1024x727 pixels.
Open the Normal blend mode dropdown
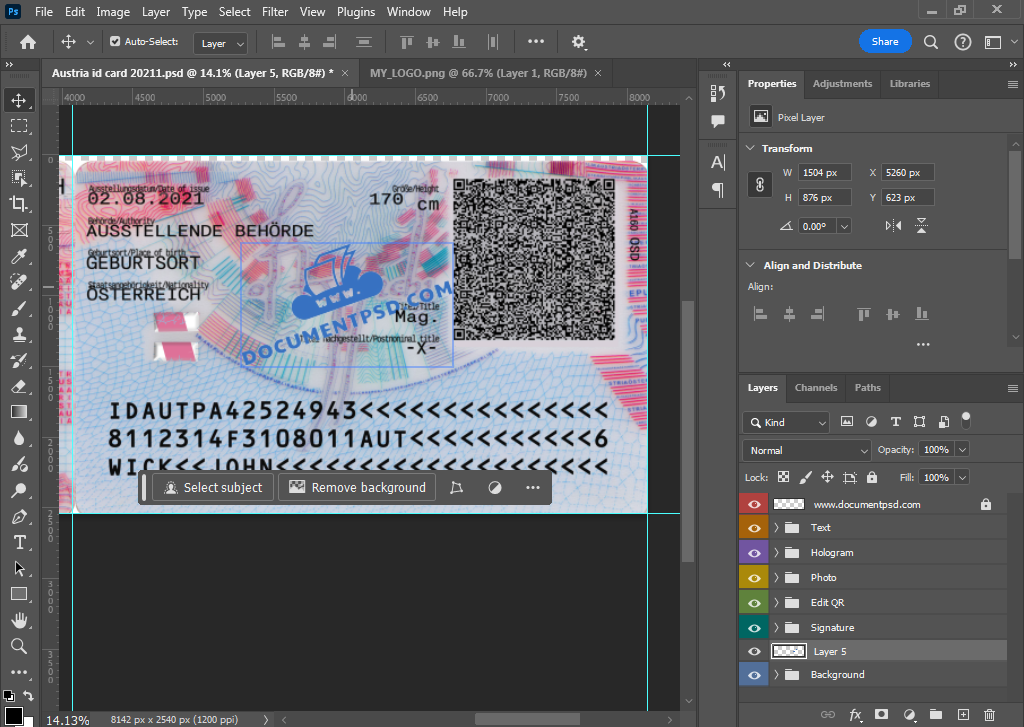tap(807, 450)
